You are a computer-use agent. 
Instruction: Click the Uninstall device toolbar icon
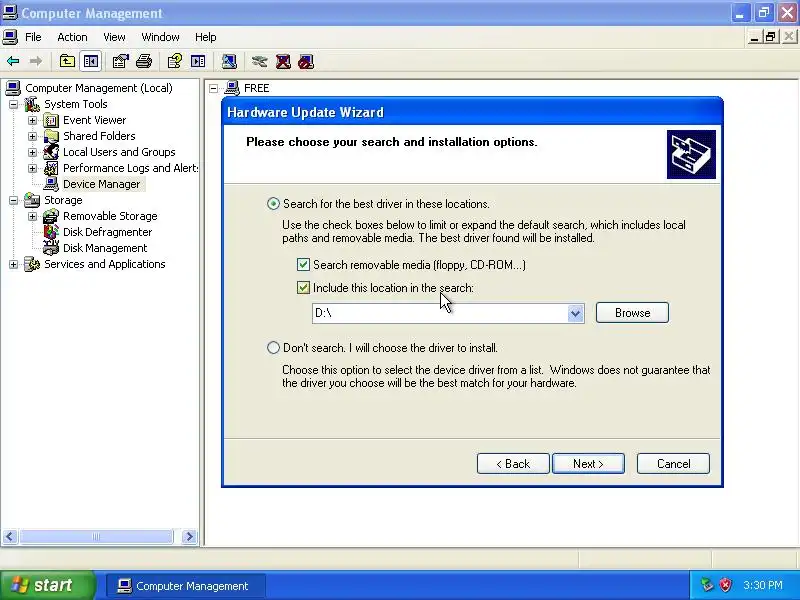(x=283, y=62)
